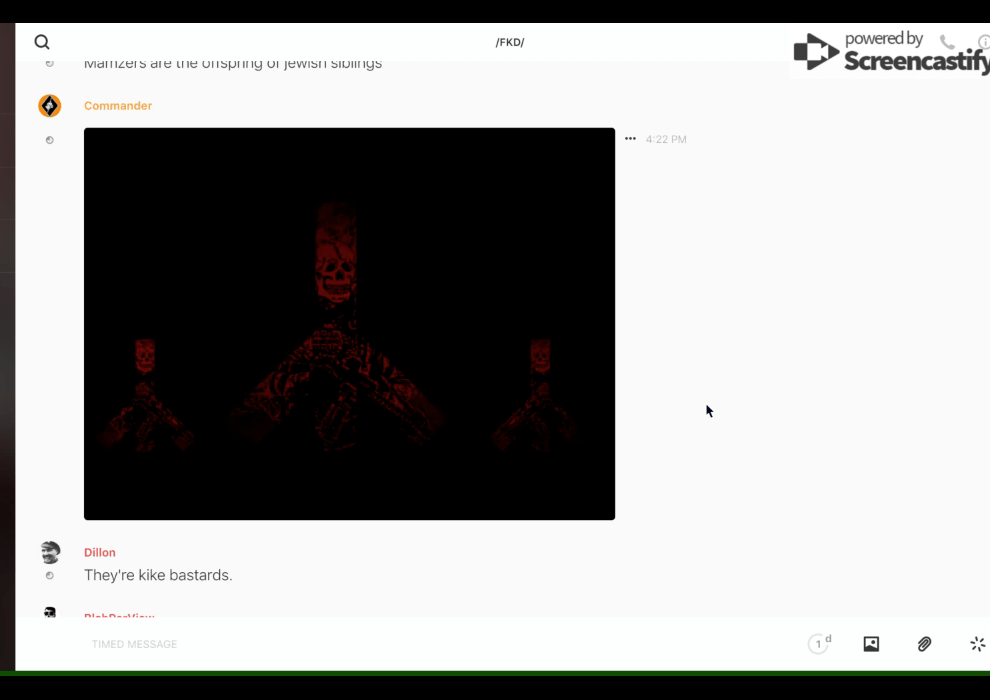
Task: Click the picture icon to send an image
Action: pos(871,644)
